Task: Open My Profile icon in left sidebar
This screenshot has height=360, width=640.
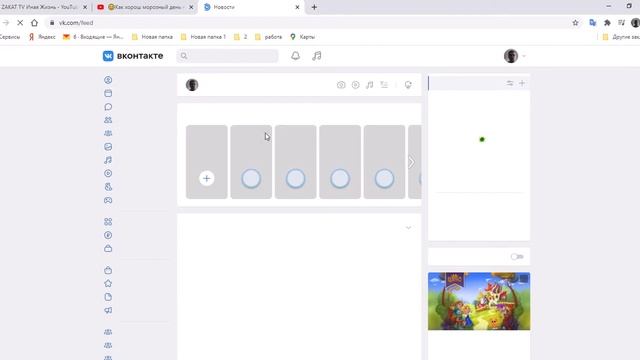Action: (x=108, y=80)
